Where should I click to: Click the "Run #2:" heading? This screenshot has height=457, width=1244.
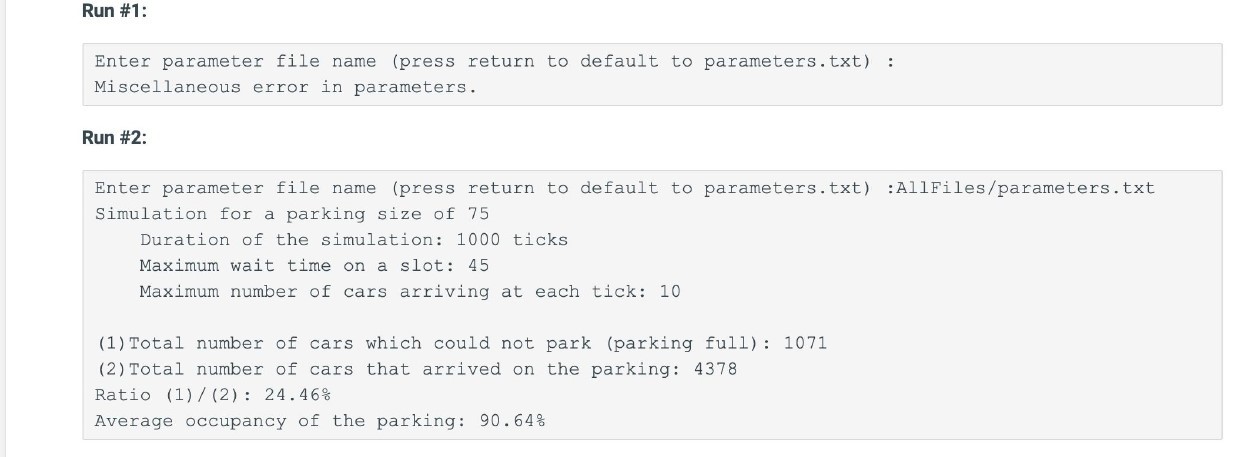coord(115,138)
